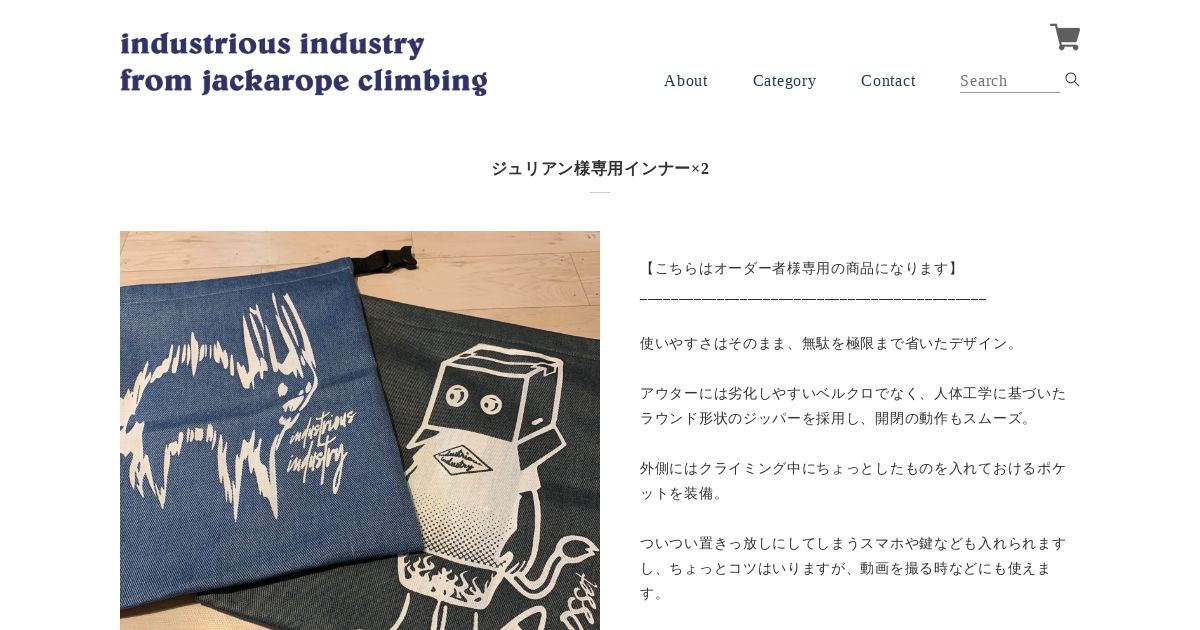Click the オーダー者様専用 notice text
This screenshot has width=1200, height=630.
[801, 268]
